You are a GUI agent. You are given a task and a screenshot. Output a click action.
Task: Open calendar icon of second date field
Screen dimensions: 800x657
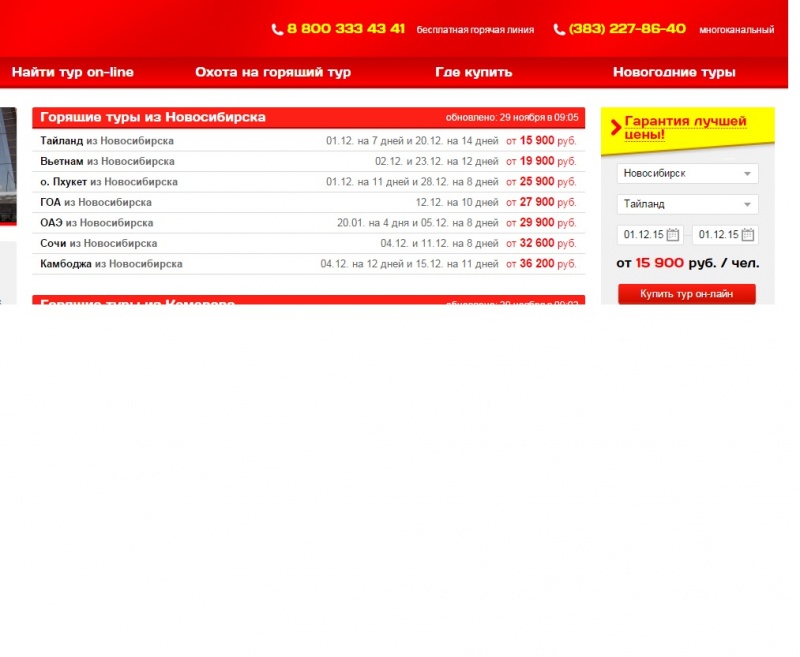(x=748, y=235)
